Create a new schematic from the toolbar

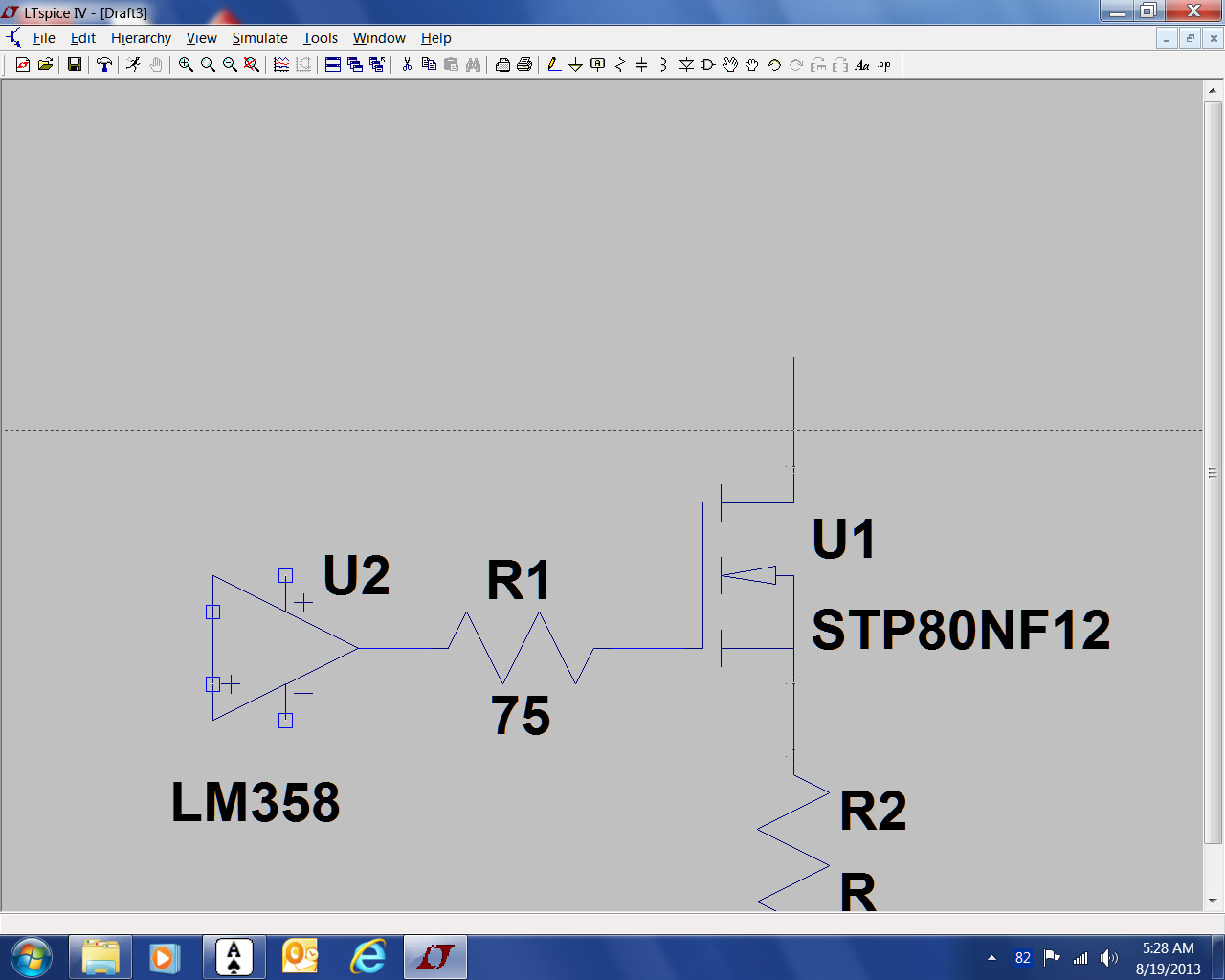pyautogui.click(x=23, y=65)
